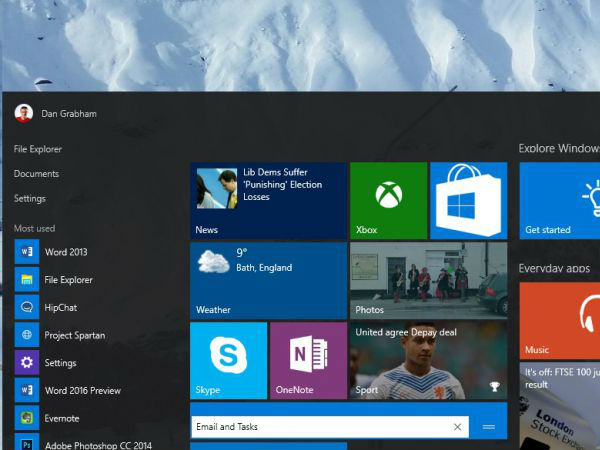Open Word 2013 from Most used
This screenshot has width=600, height=450.
click(x=66, y=252)
